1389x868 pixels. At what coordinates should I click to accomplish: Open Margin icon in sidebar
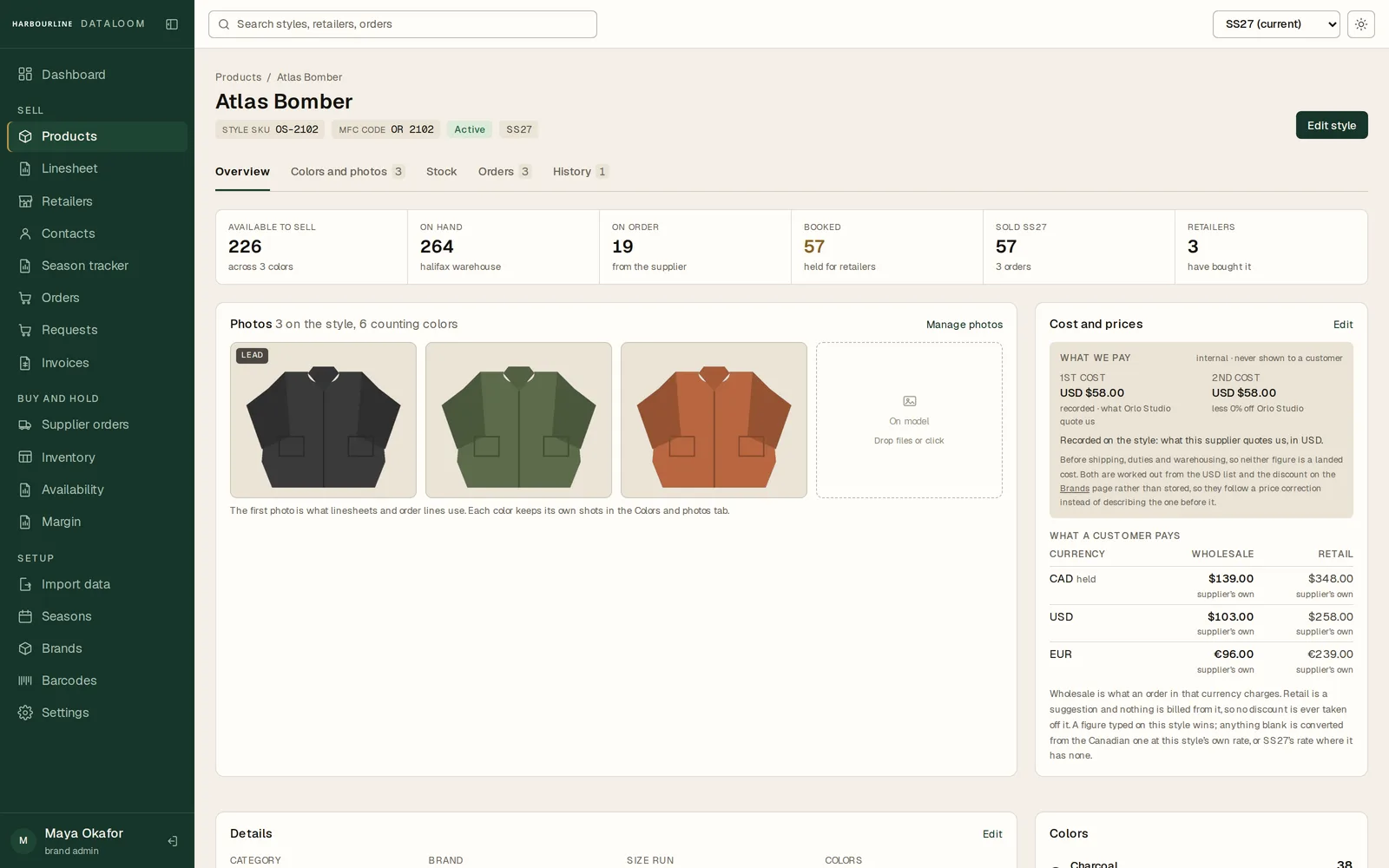[25, 522]
